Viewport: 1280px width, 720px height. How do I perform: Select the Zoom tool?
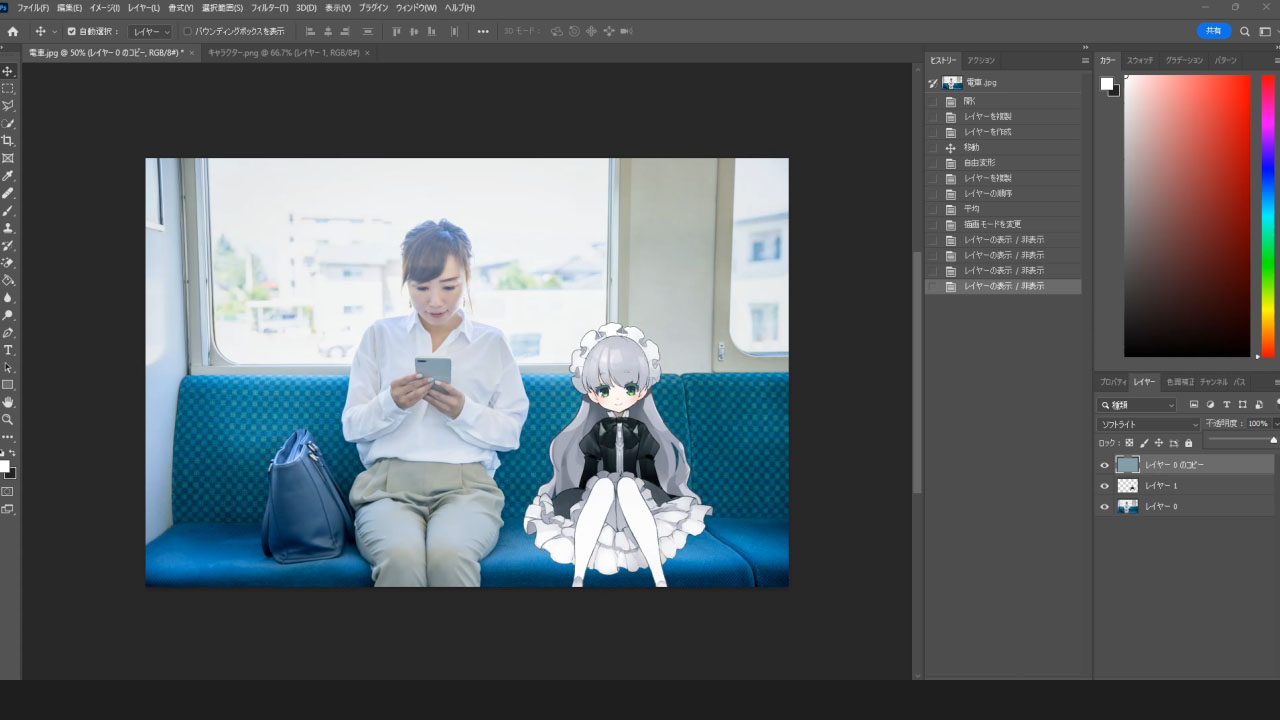[x=8, y=419]
